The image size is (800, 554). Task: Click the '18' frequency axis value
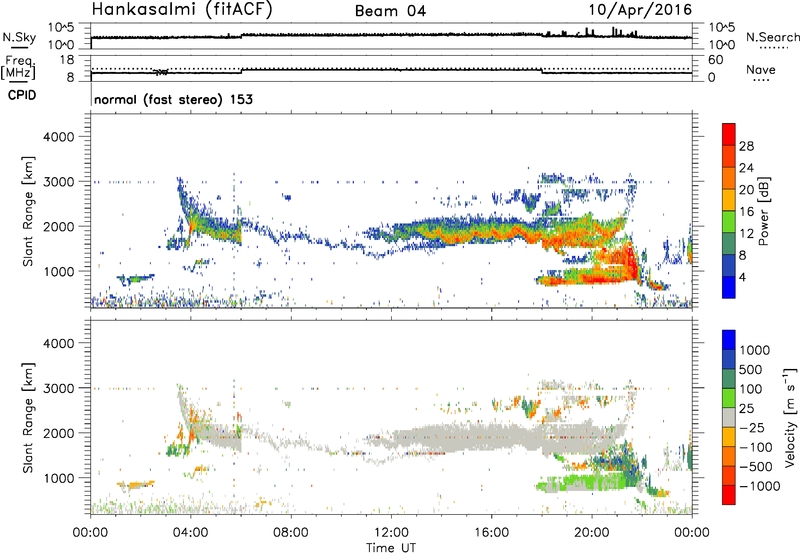(x=67, y=60)
